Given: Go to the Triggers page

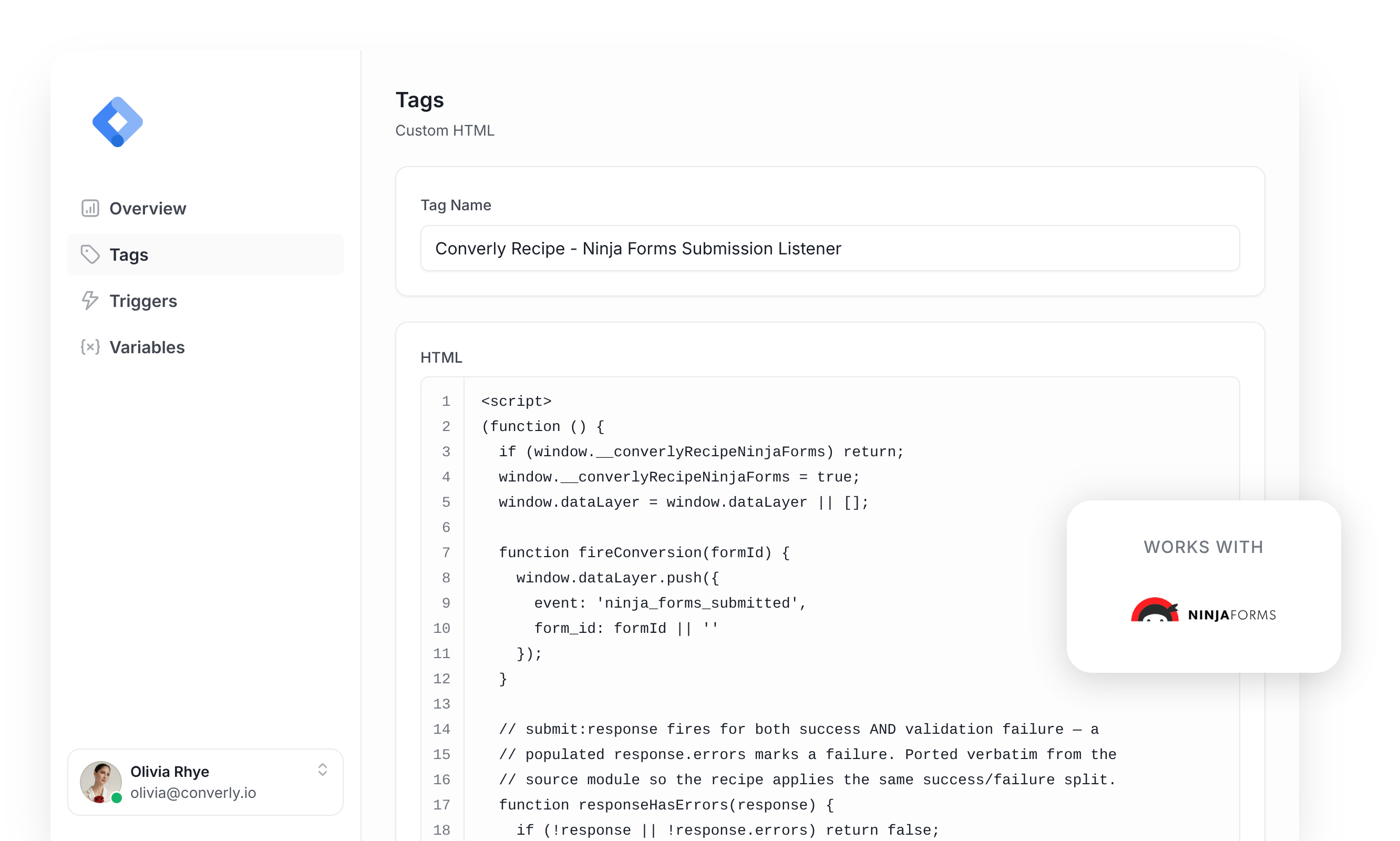Looking at the screenshot, I should [205, 301].
